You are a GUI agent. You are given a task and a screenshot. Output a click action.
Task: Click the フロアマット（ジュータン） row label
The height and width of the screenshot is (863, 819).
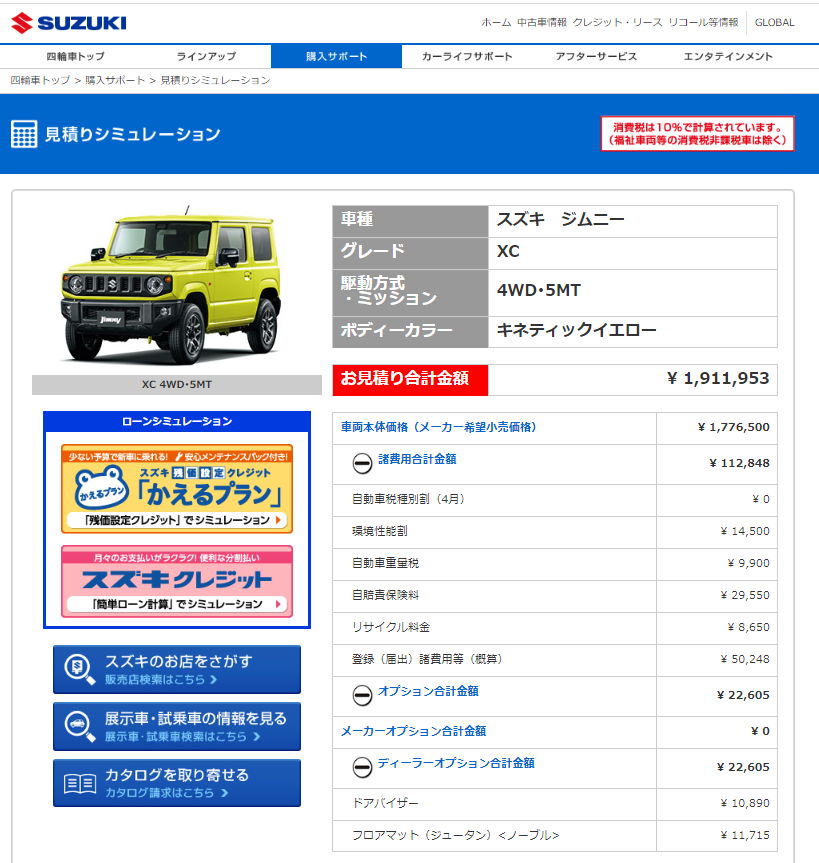pyautogui.click(x=455, y=835)
